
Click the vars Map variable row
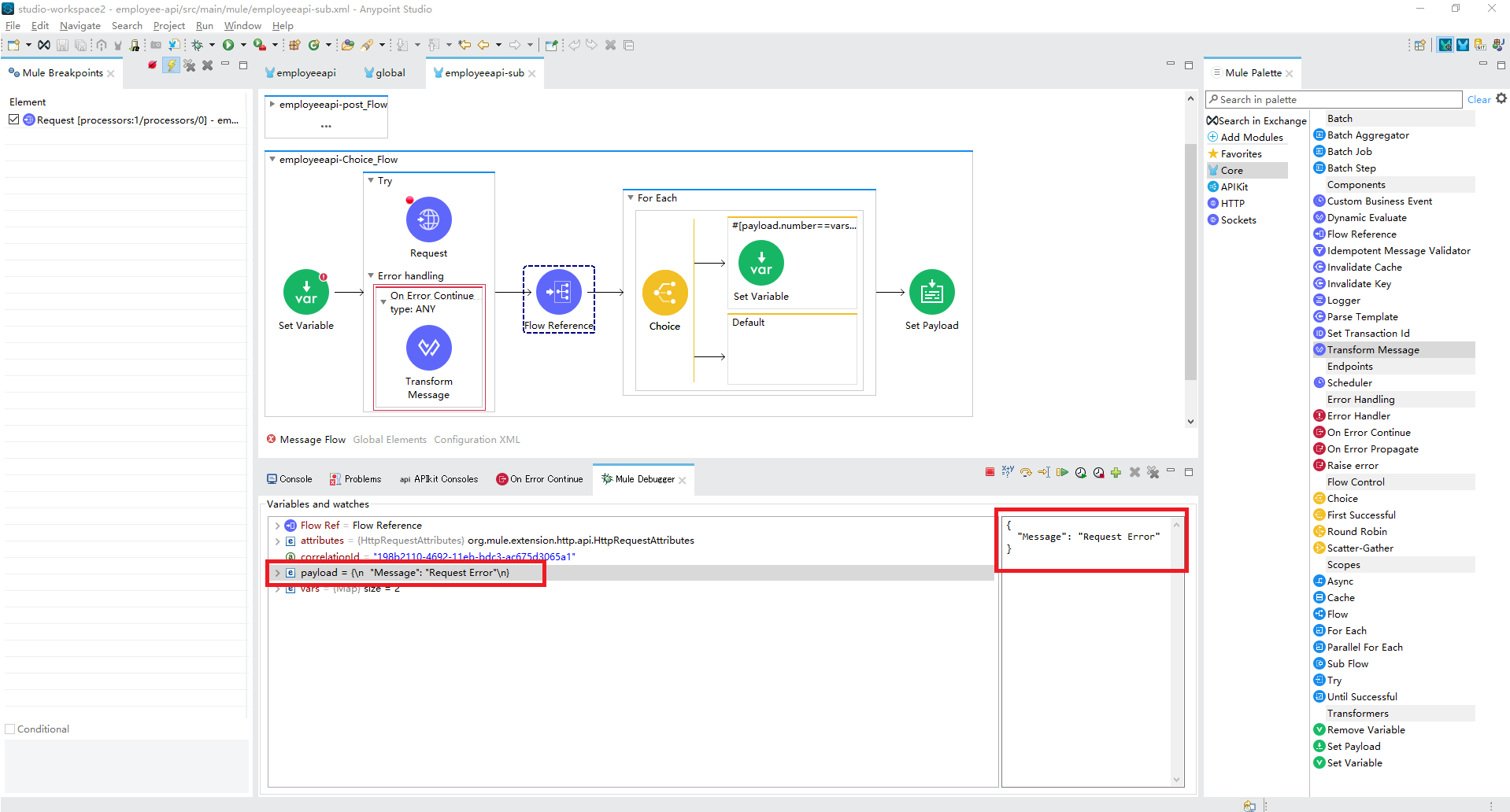(630, 589)
